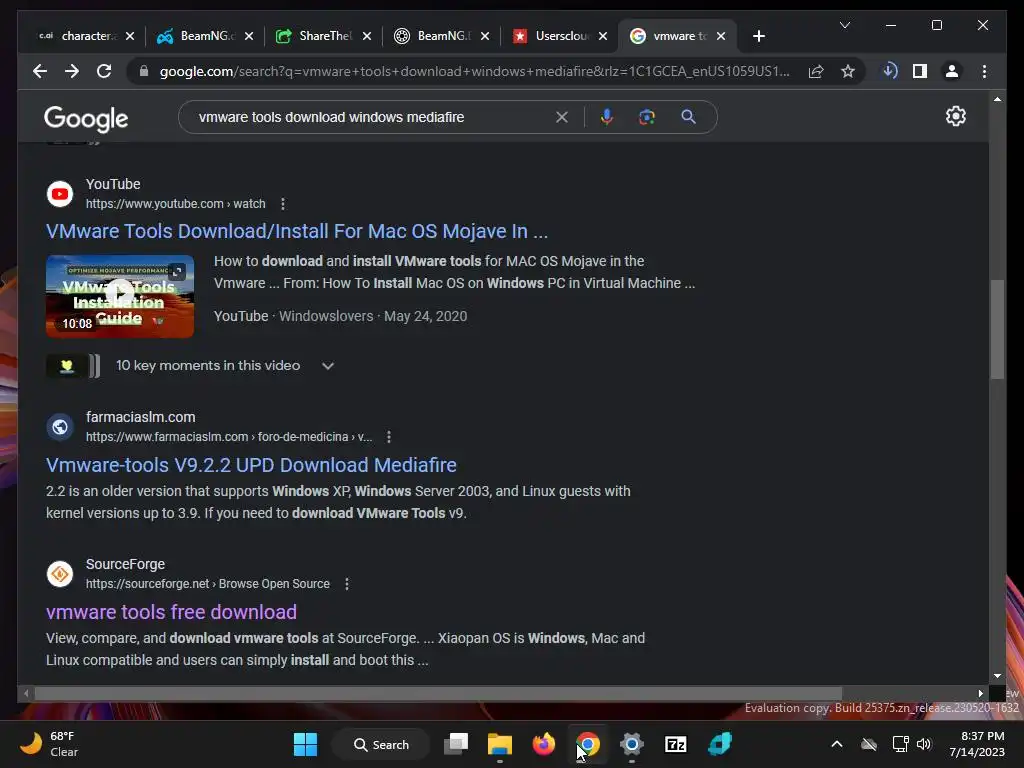Play the VMware Tools Installation Guide thumbnail
1024x768 pixels.
120,296
